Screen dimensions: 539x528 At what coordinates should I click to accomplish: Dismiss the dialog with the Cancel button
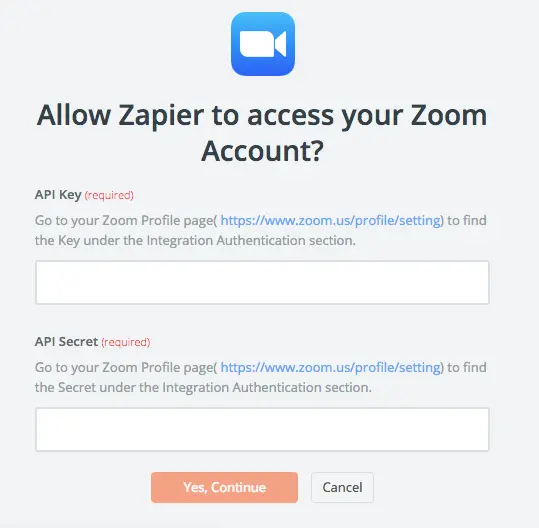[342, 487]
